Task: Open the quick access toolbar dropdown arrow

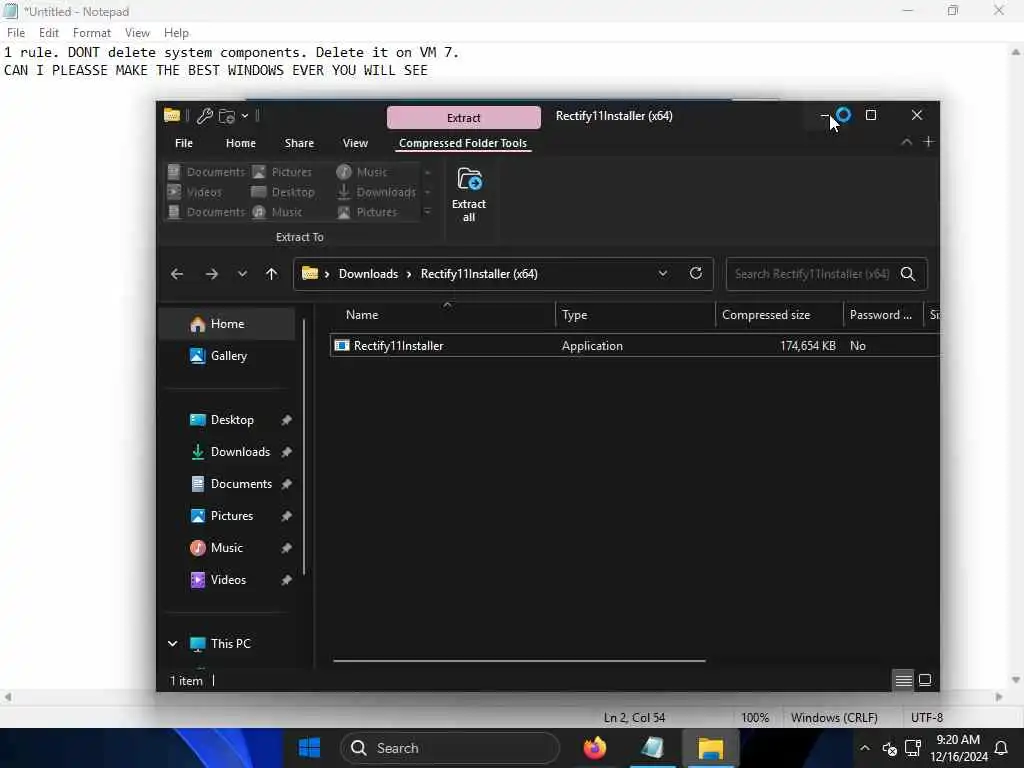Action: pyautogui.click(x=244, y=116)
